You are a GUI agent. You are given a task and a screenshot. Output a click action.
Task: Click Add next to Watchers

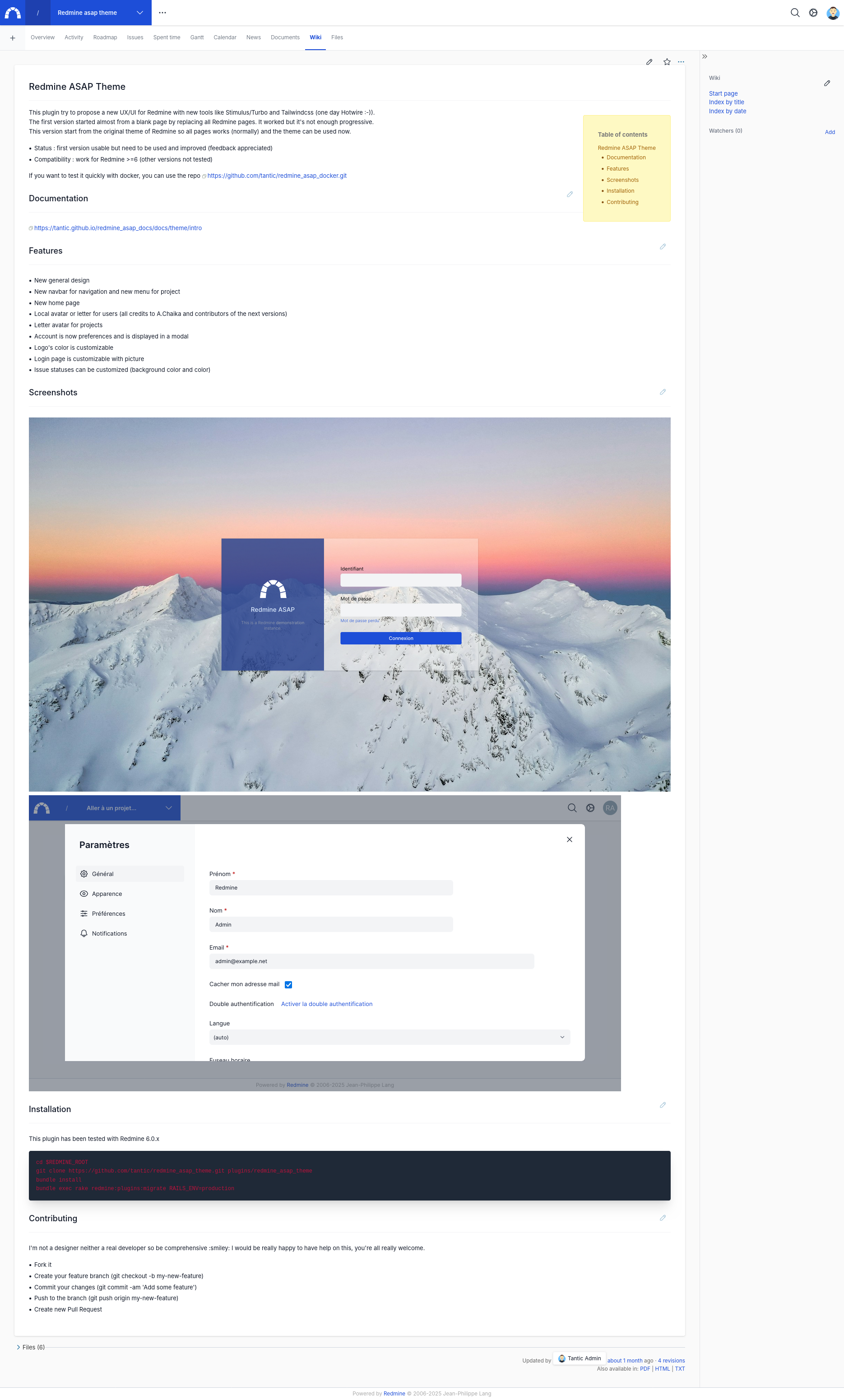830,132
